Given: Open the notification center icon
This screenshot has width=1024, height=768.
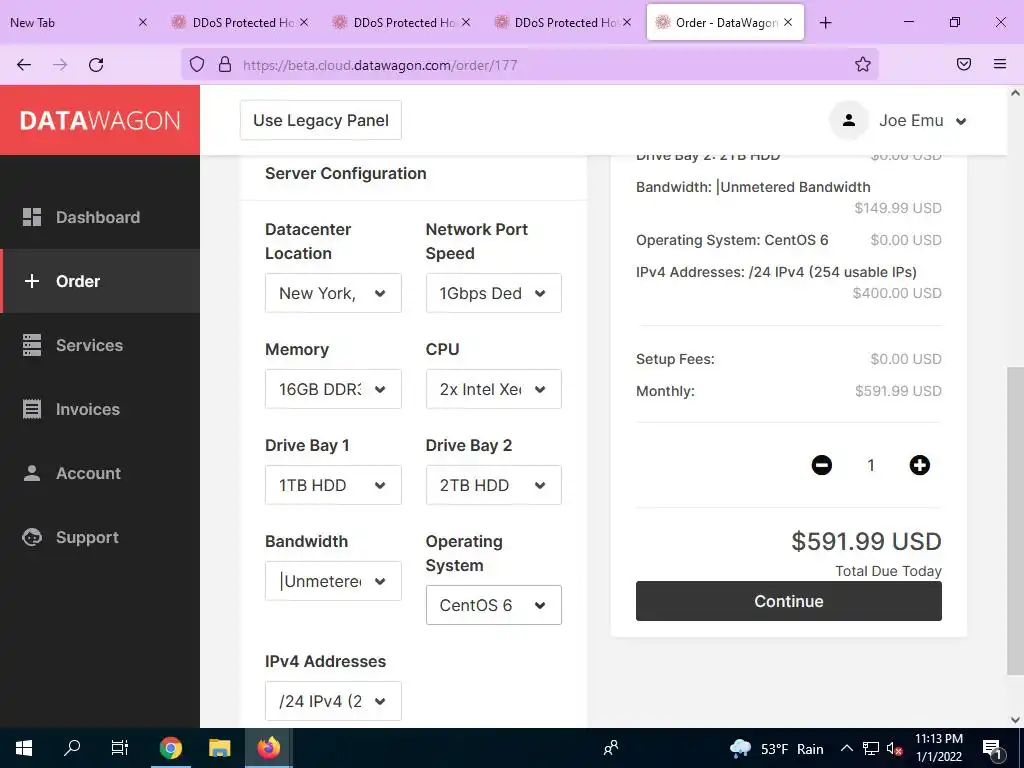Looking at the screenshot, I should coord(992,749).
